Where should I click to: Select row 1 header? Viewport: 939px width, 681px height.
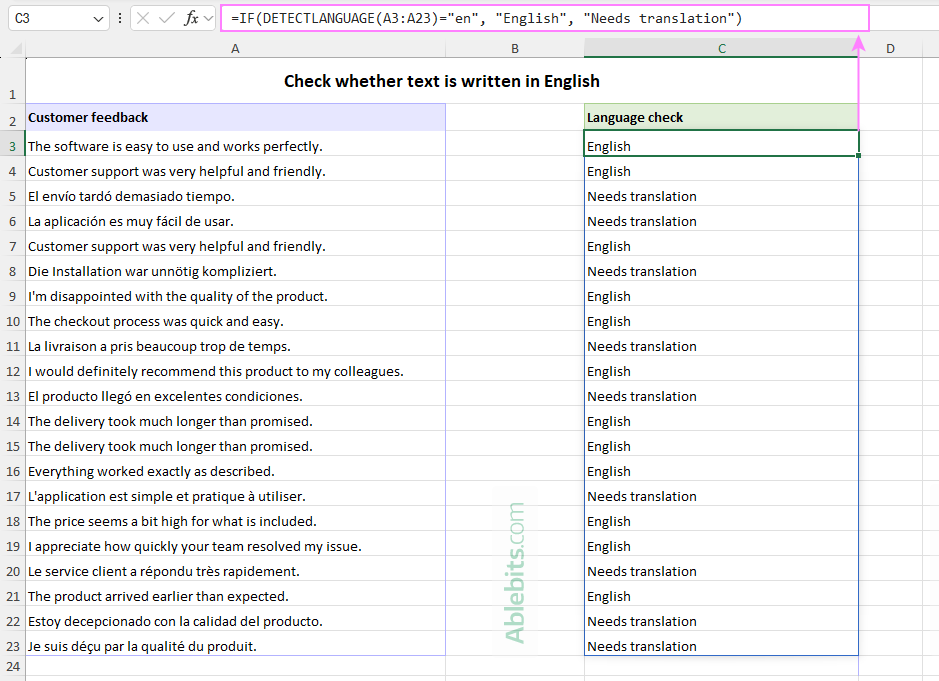13,81
